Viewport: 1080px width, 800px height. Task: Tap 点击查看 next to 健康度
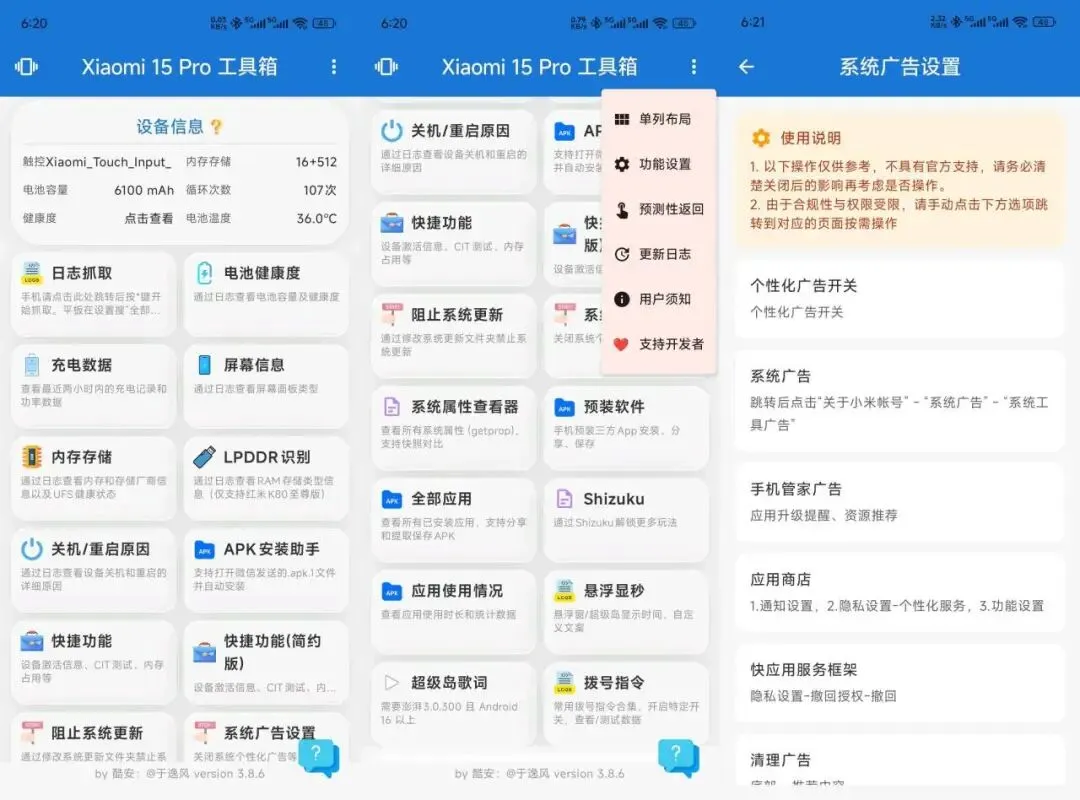[148, 218]
